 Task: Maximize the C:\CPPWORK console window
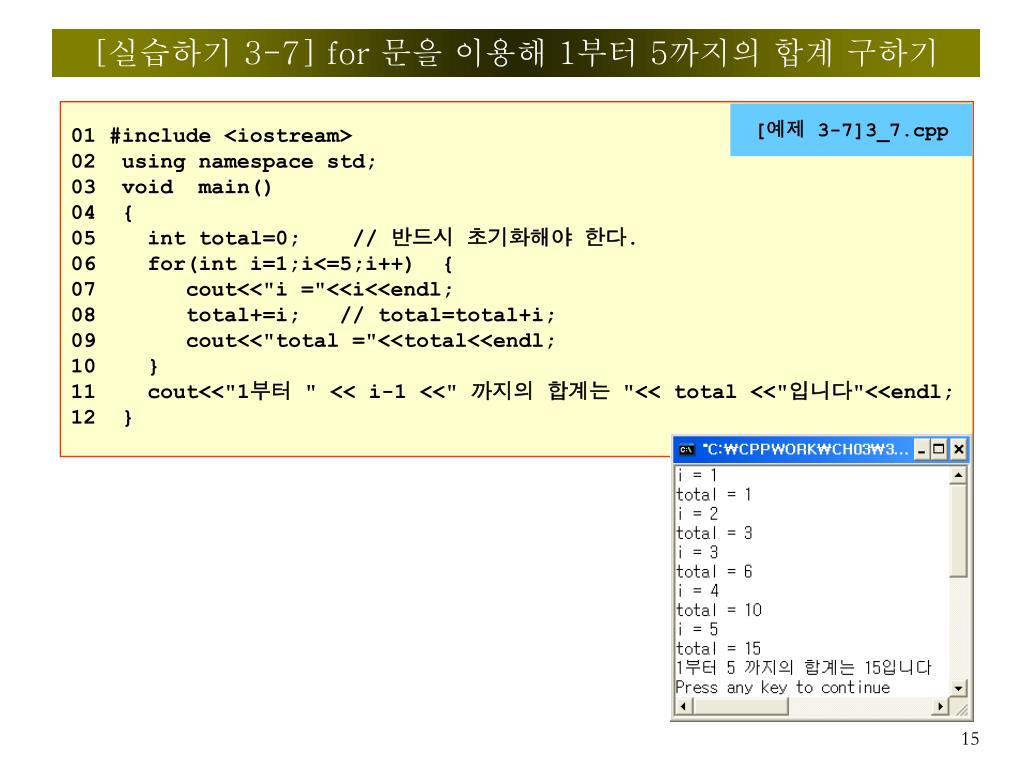click(x=938, y=449)
